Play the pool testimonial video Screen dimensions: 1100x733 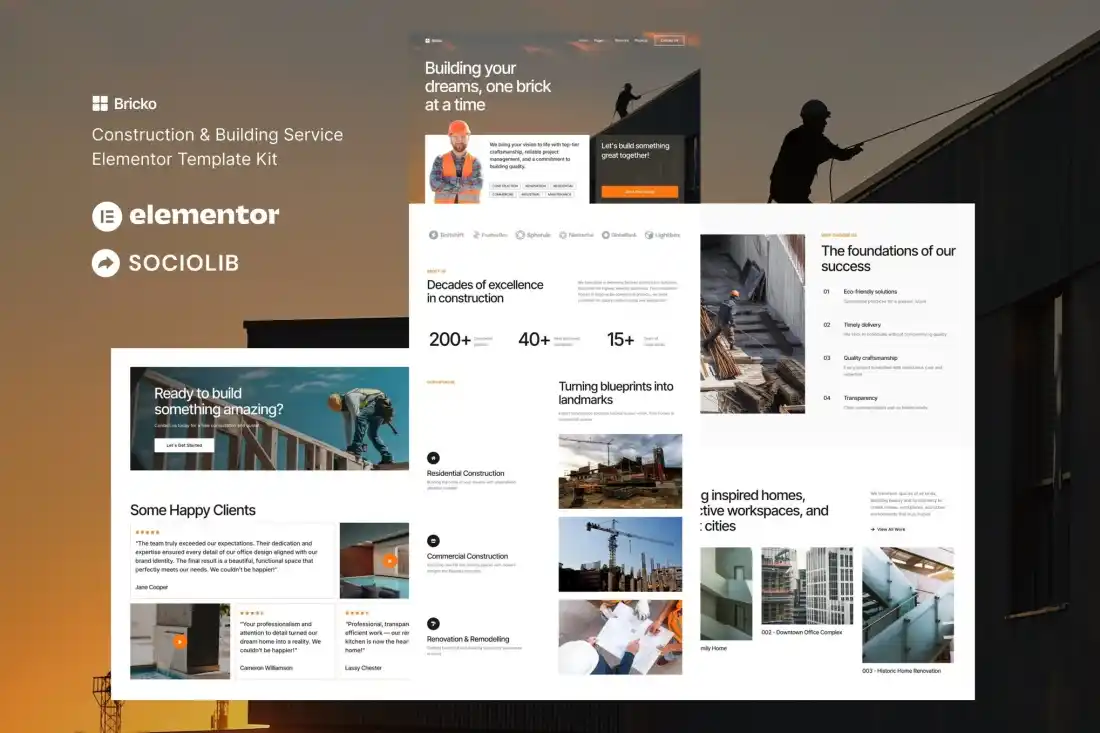389,561
